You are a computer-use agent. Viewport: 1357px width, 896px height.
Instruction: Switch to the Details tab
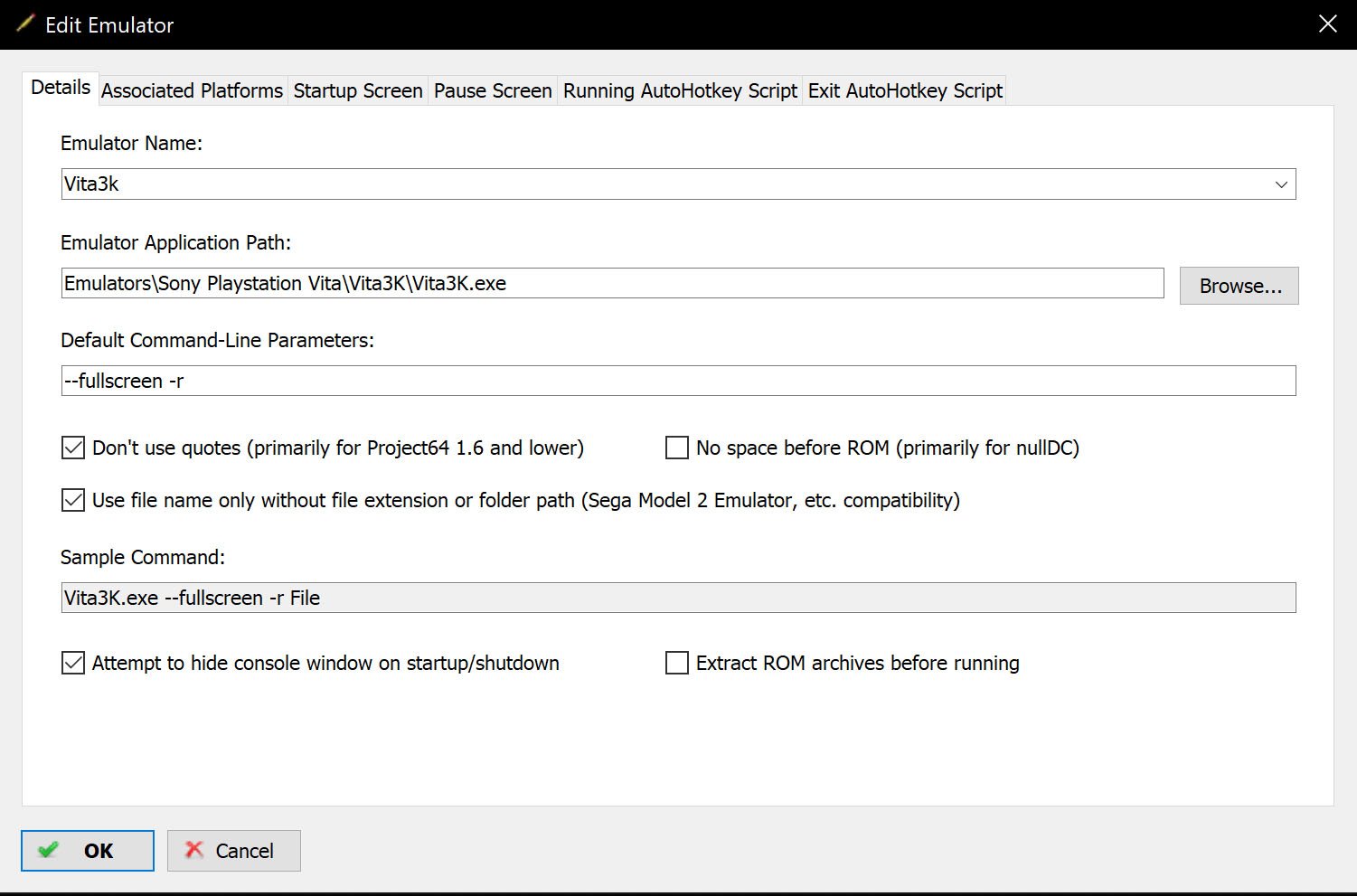tap(61, 88)
